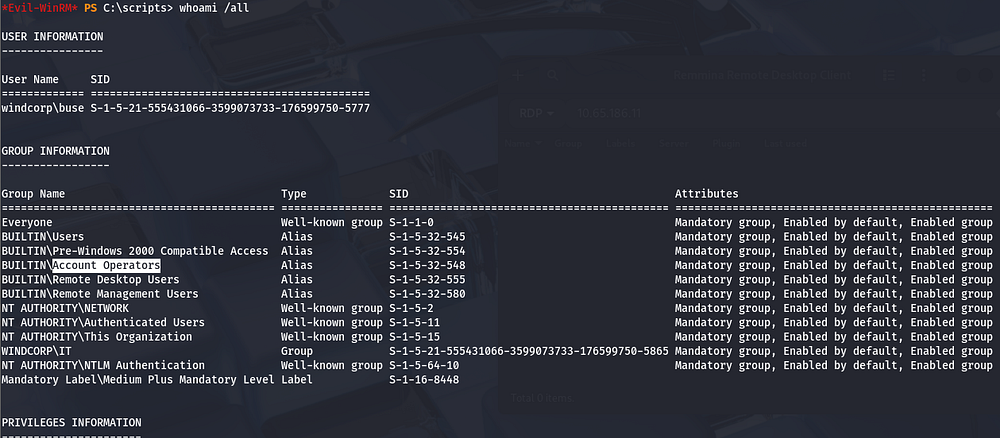The width and height of the screenshot is (1000, 438).
Task: Click the windcorp\buse user name
Action: pyautogui.click(x=42, y=107)
